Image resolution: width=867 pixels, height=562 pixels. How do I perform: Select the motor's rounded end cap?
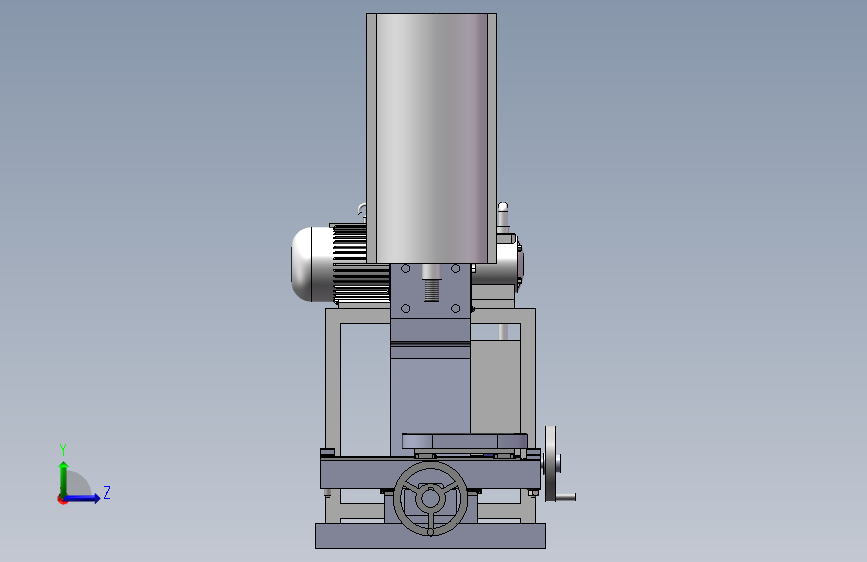[x=311, y=264]
